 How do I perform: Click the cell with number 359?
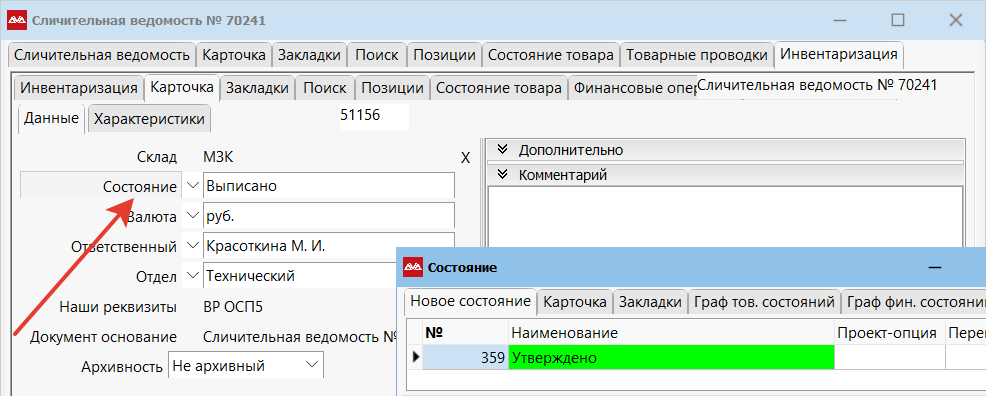pyautogui.click(x=465, y=358)
